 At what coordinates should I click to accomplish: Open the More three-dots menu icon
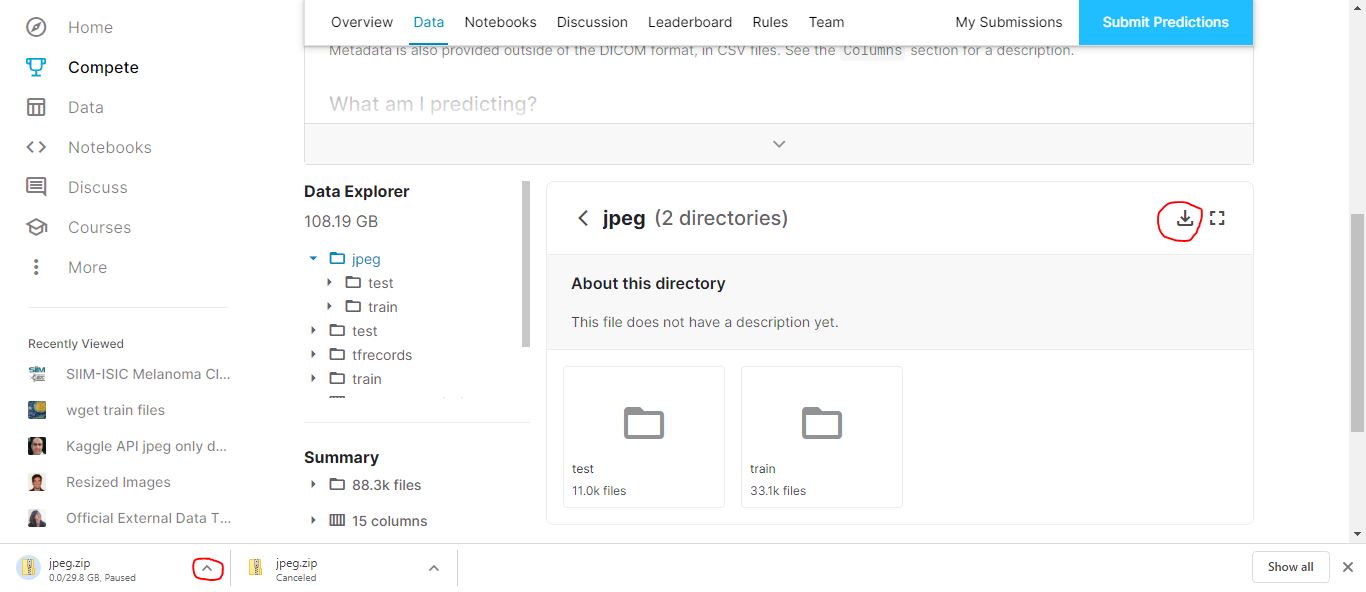tap(36, 267)
